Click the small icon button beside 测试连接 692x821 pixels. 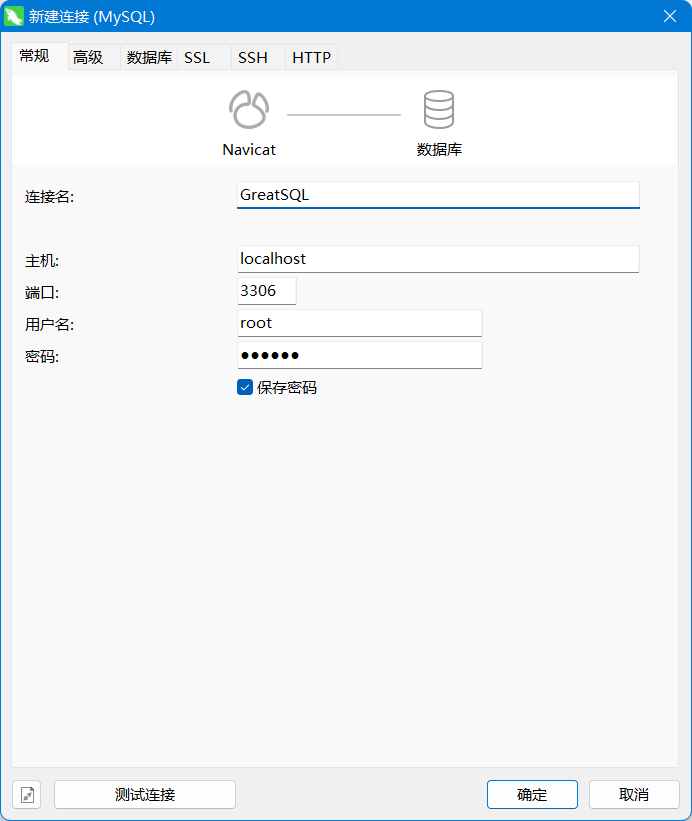tap(27, 794)
